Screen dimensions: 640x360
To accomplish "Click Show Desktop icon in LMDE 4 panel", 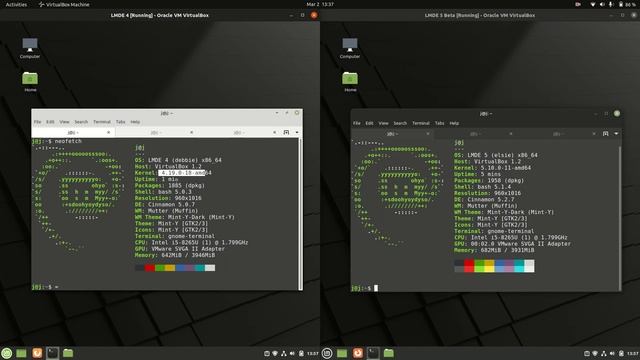I will [x=21, y=353].
